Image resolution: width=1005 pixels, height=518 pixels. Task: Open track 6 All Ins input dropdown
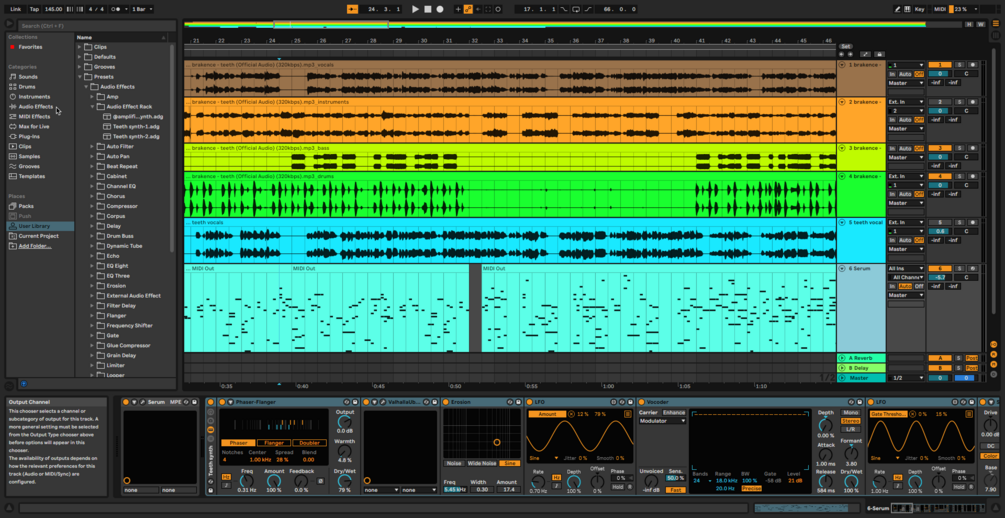[x=906, y=269]
